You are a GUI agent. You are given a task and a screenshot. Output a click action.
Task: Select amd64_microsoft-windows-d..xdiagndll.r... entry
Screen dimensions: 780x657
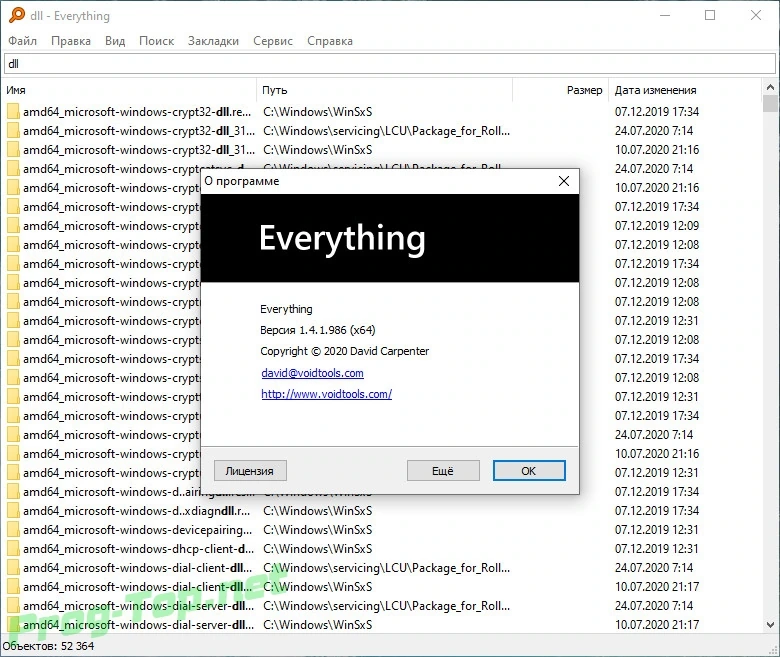coord(136,511)
